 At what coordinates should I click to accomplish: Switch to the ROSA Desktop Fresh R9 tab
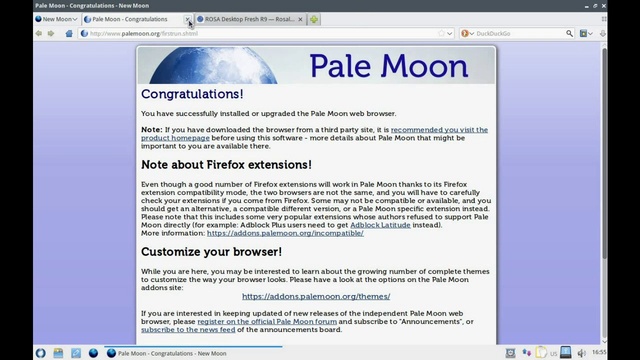[x=250, y=19]
